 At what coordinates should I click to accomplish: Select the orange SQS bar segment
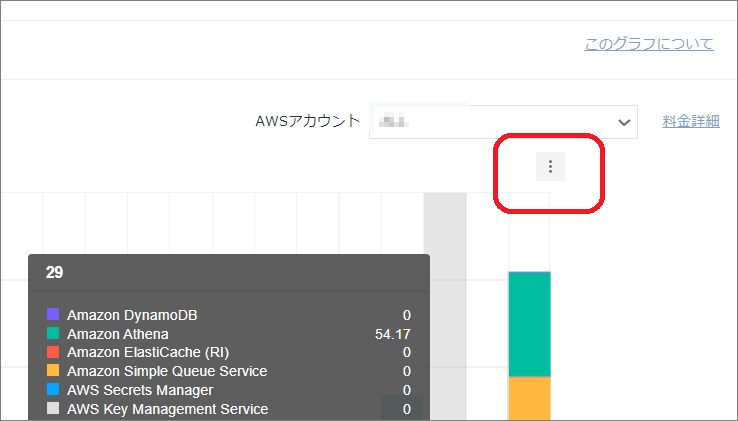tap(529, 398)
